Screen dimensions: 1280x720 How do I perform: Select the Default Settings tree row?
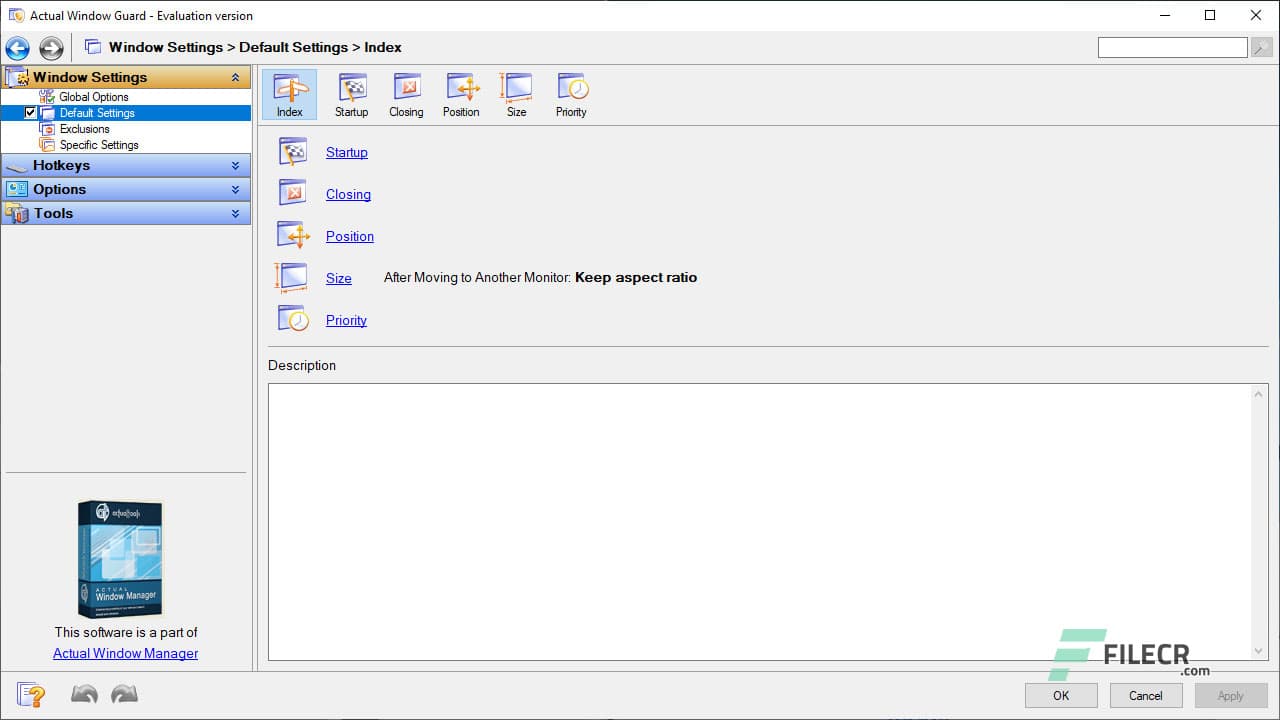click(x=126, y=113)
